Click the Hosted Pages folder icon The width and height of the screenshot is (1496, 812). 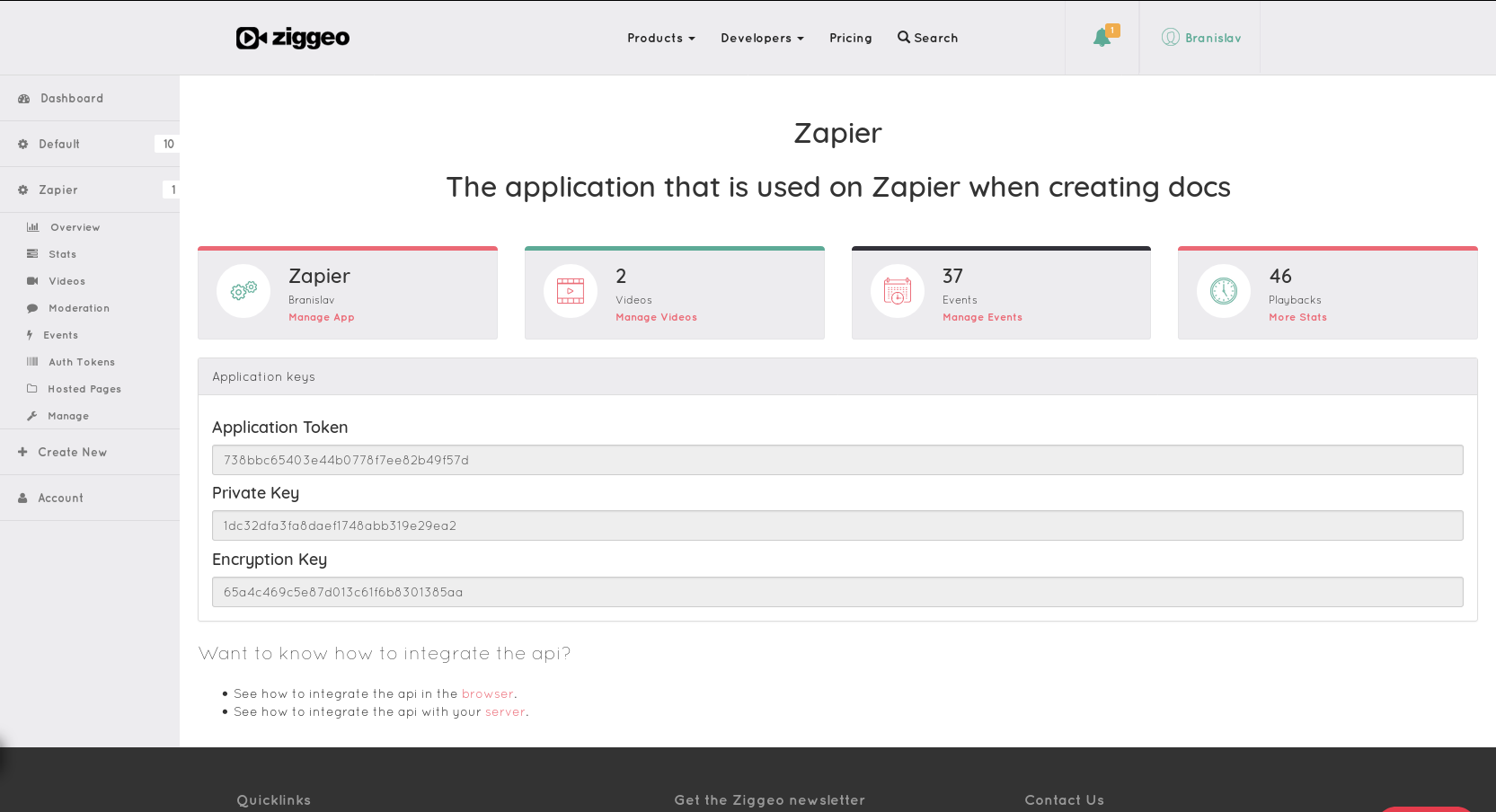tap(32, 389)
